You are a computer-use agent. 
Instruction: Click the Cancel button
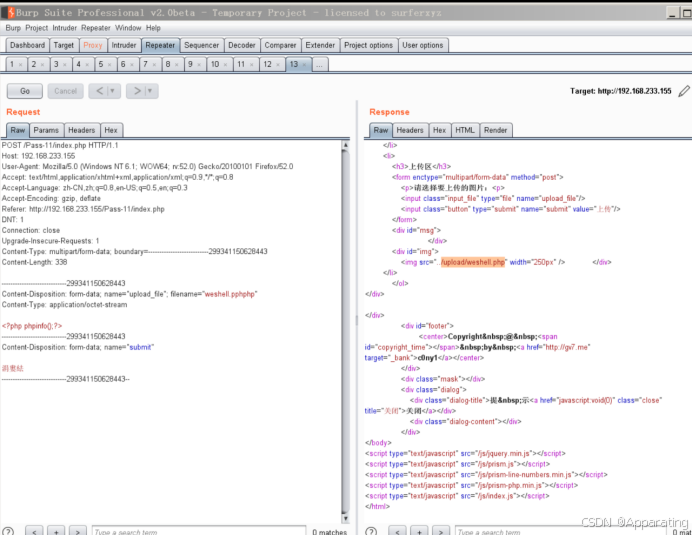point(65,91)
